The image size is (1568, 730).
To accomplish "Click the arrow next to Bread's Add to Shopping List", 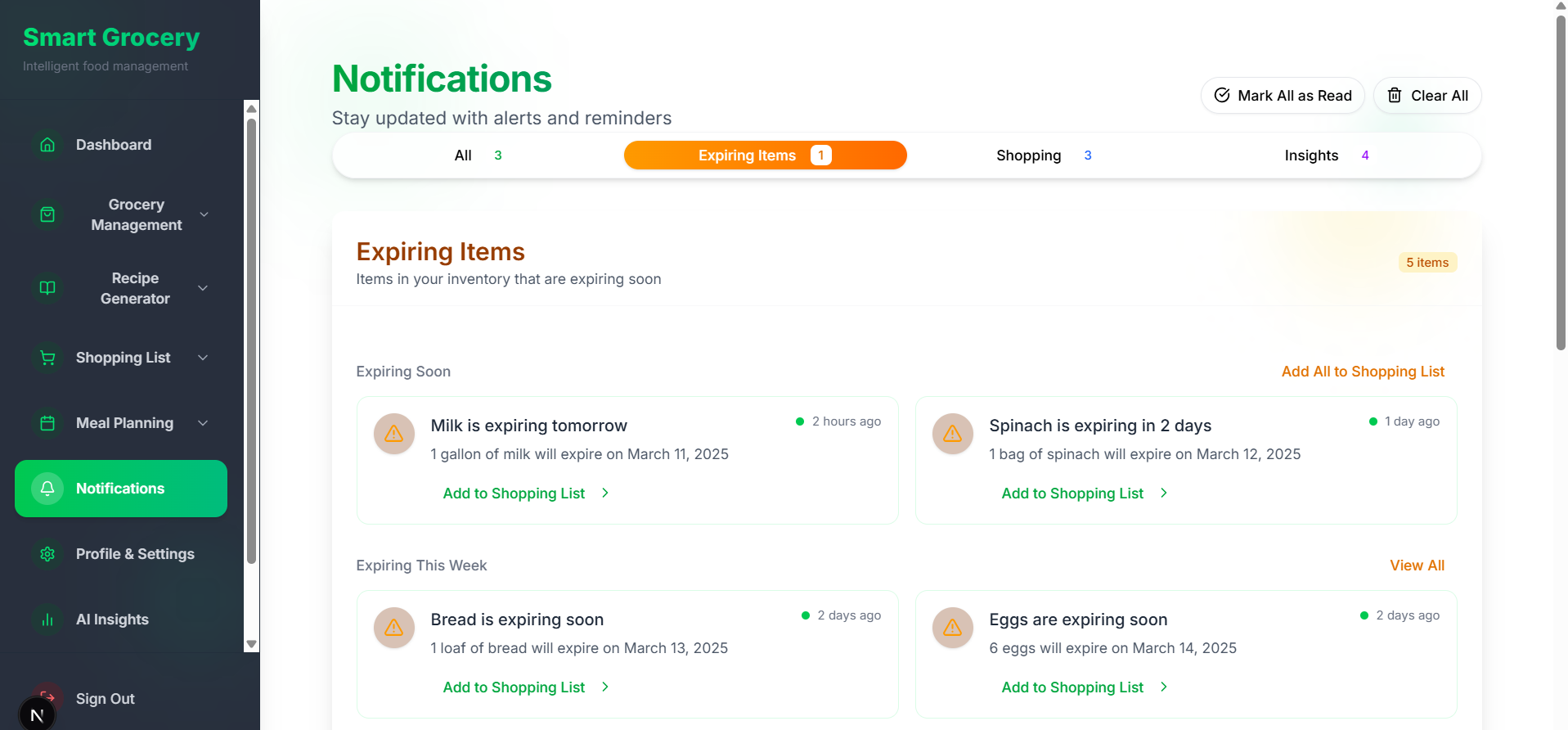I will point(605,687).
